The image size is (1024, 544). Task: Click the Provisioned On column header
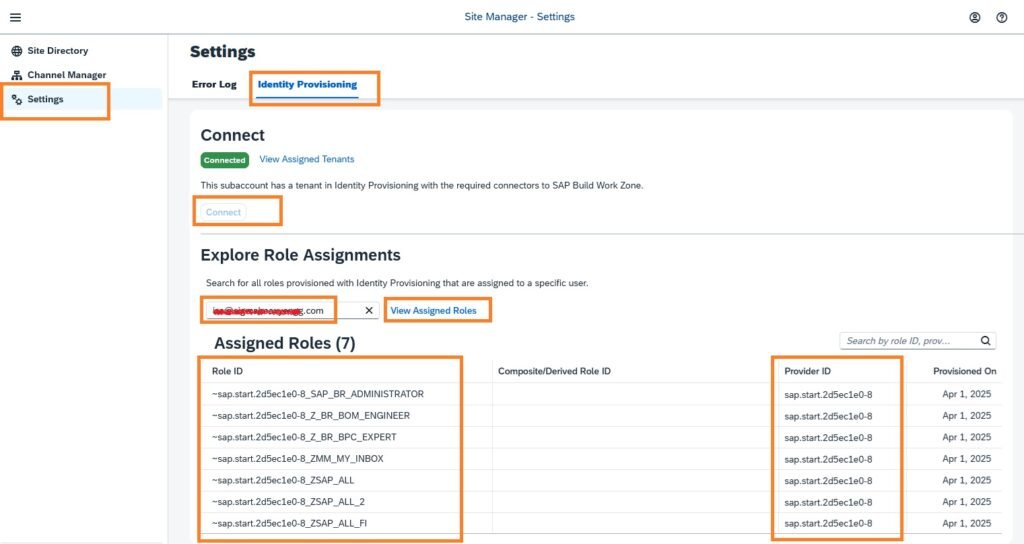coord(964,371)
